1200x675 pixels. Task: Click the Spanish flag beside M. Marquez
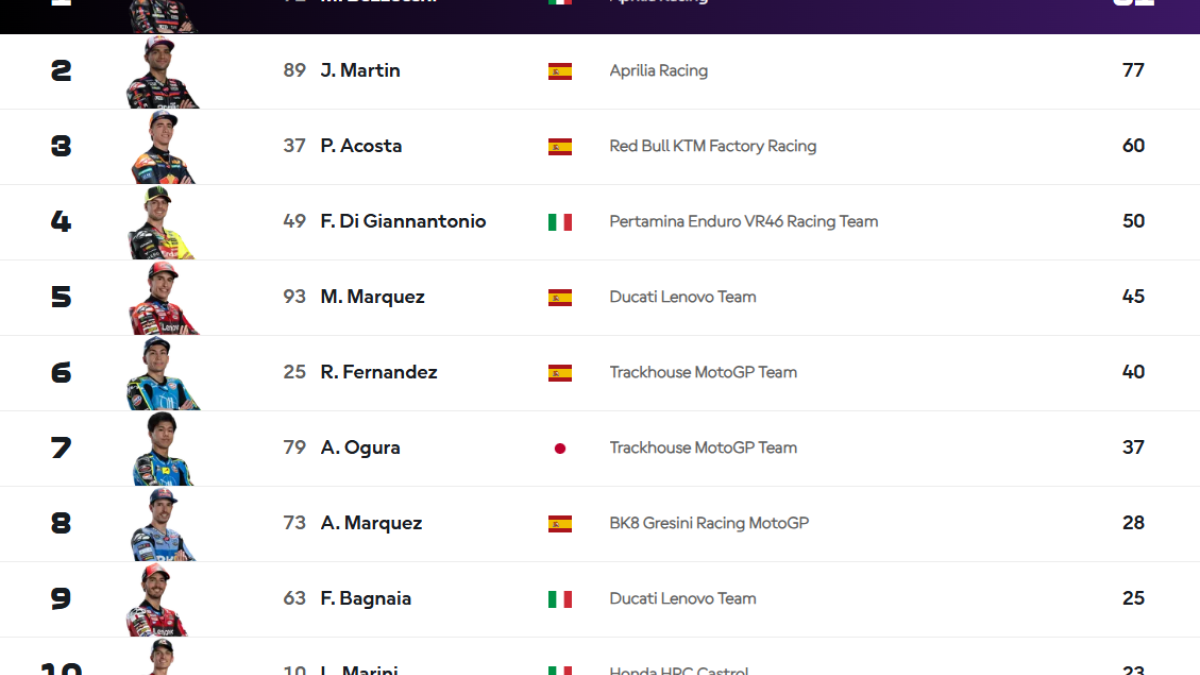coord(560,297)
